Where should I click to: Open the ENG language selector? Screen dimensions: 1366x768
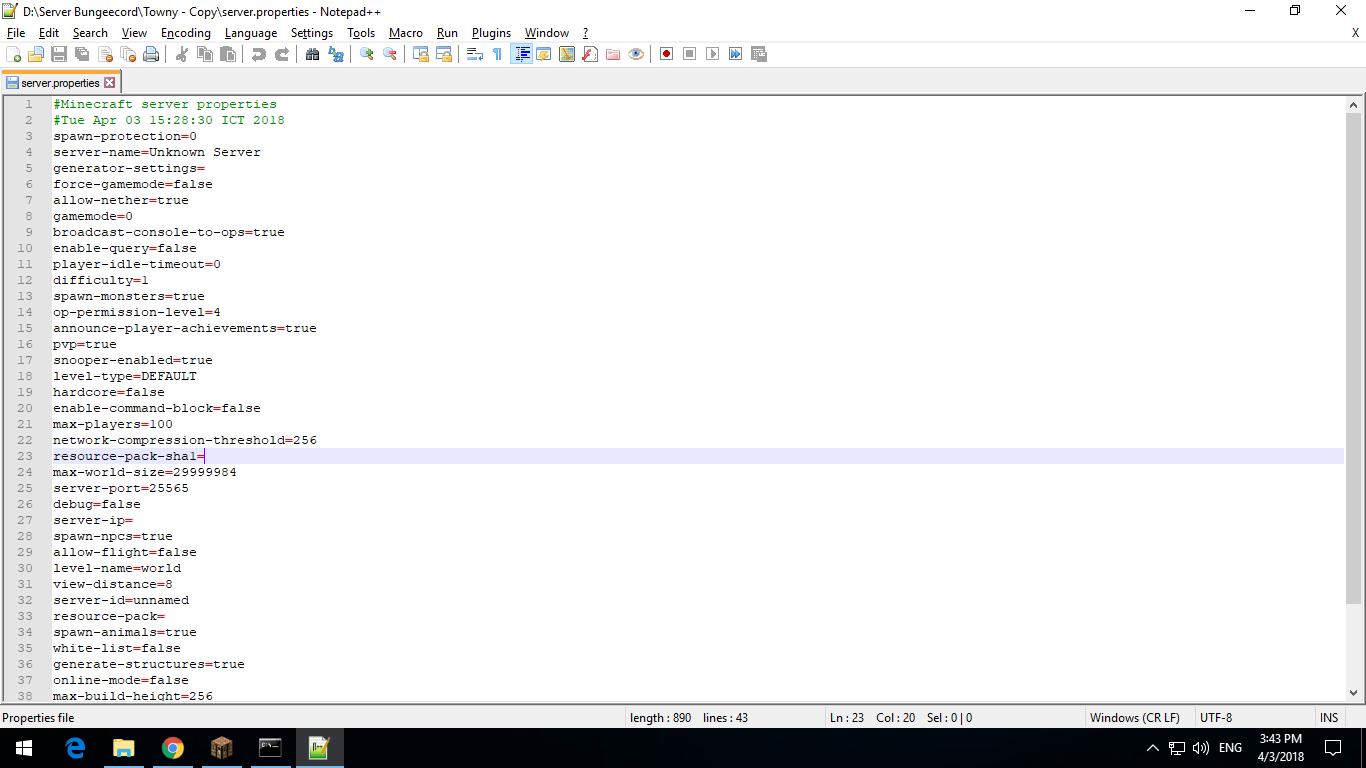1230,748
